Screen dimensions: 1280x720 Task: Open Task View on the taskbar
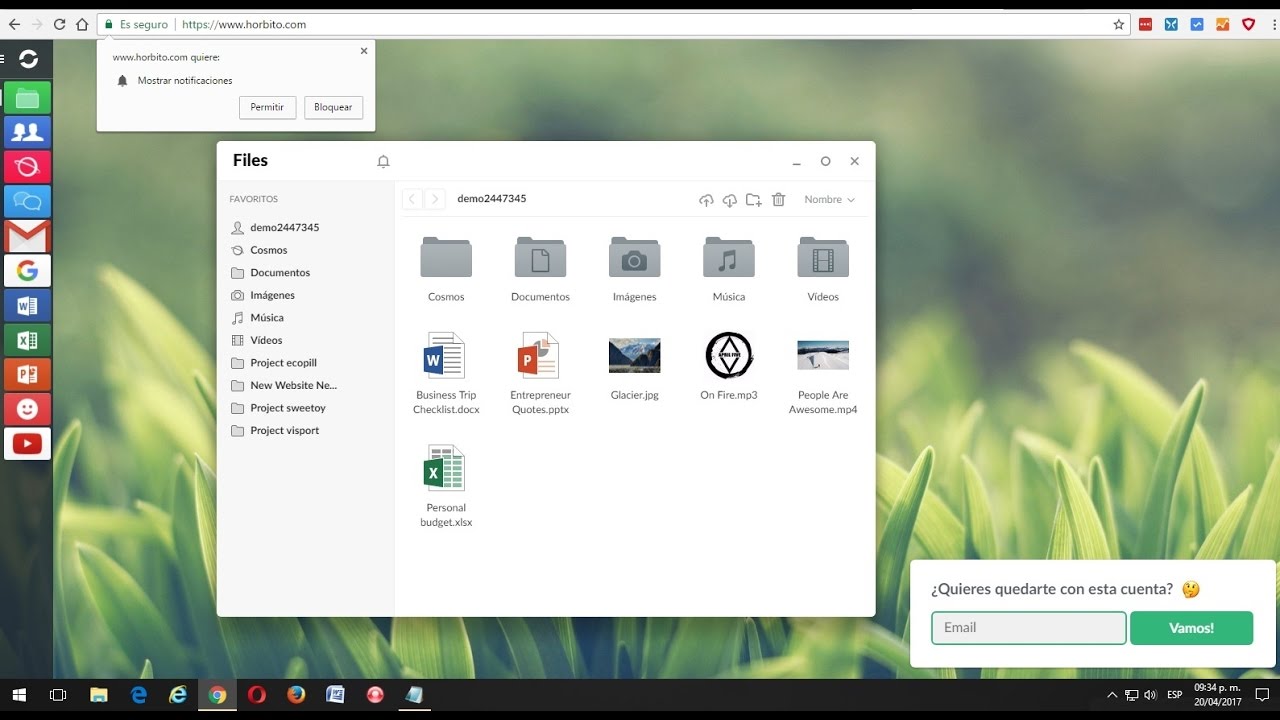(58, 694)
